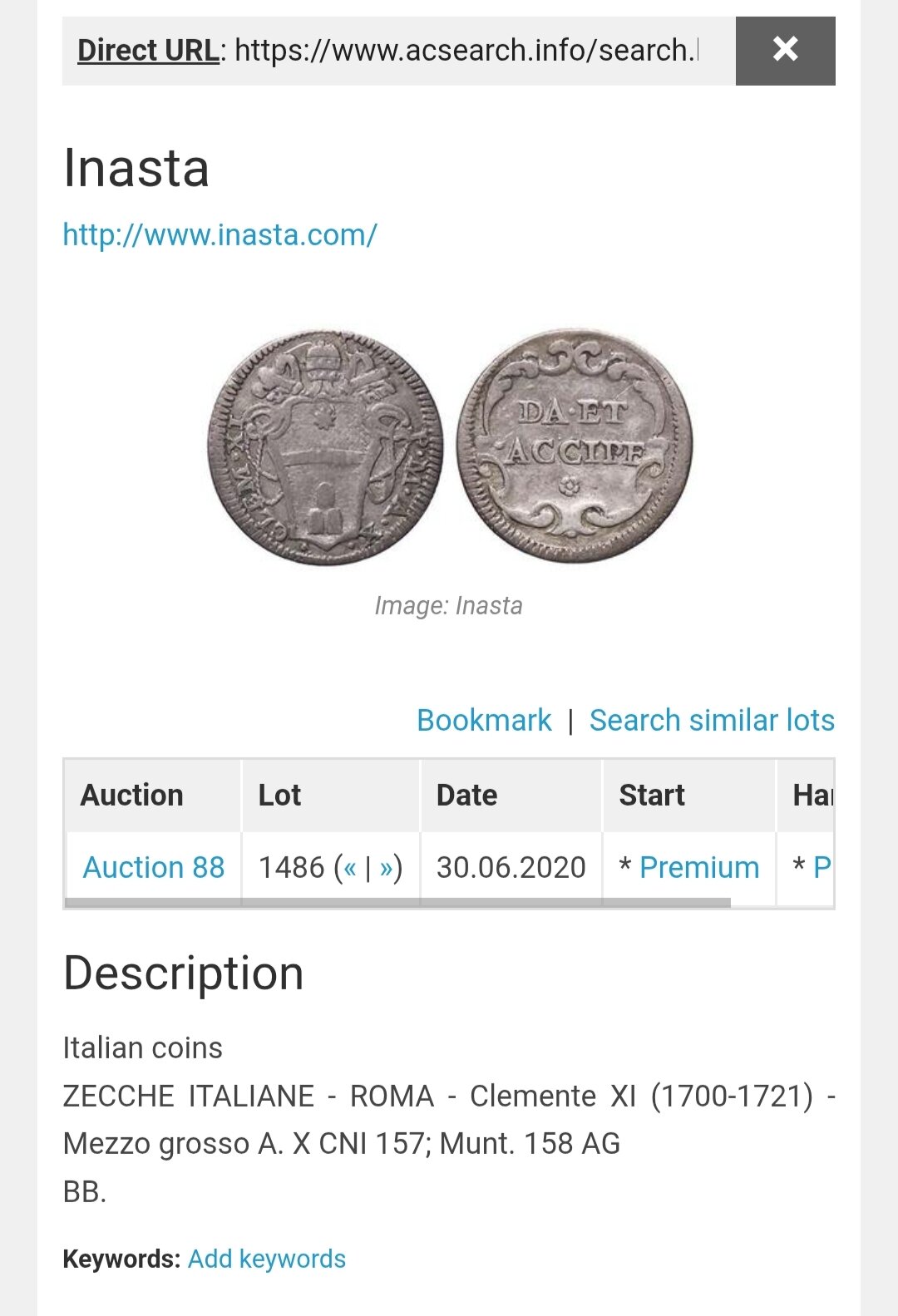Viewport: 898px width, 1316px height.
Task: Click the Start column header
Action: click(x=652, y=796)
